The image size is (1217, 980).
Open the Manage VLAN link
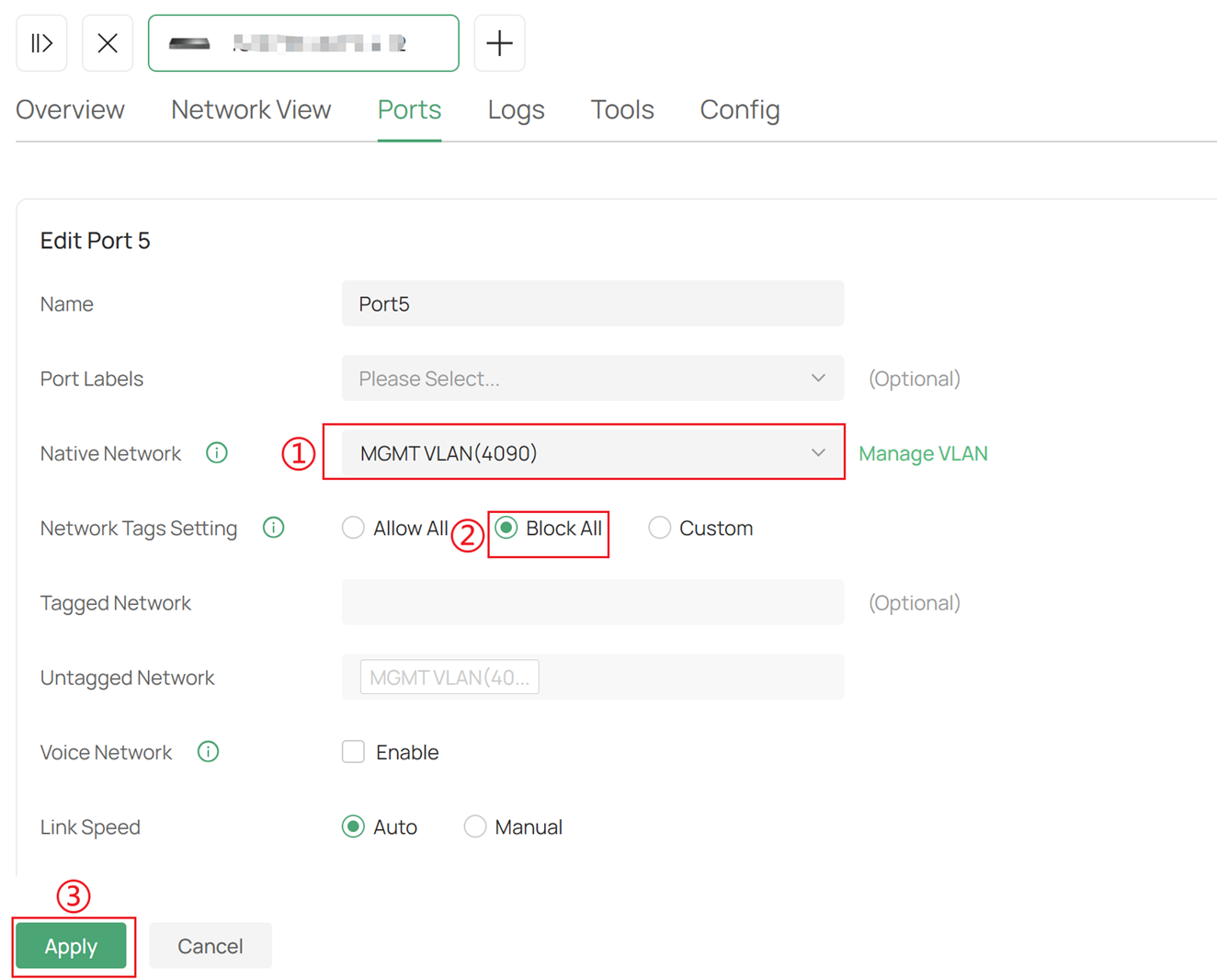click(x=923, y=453)
